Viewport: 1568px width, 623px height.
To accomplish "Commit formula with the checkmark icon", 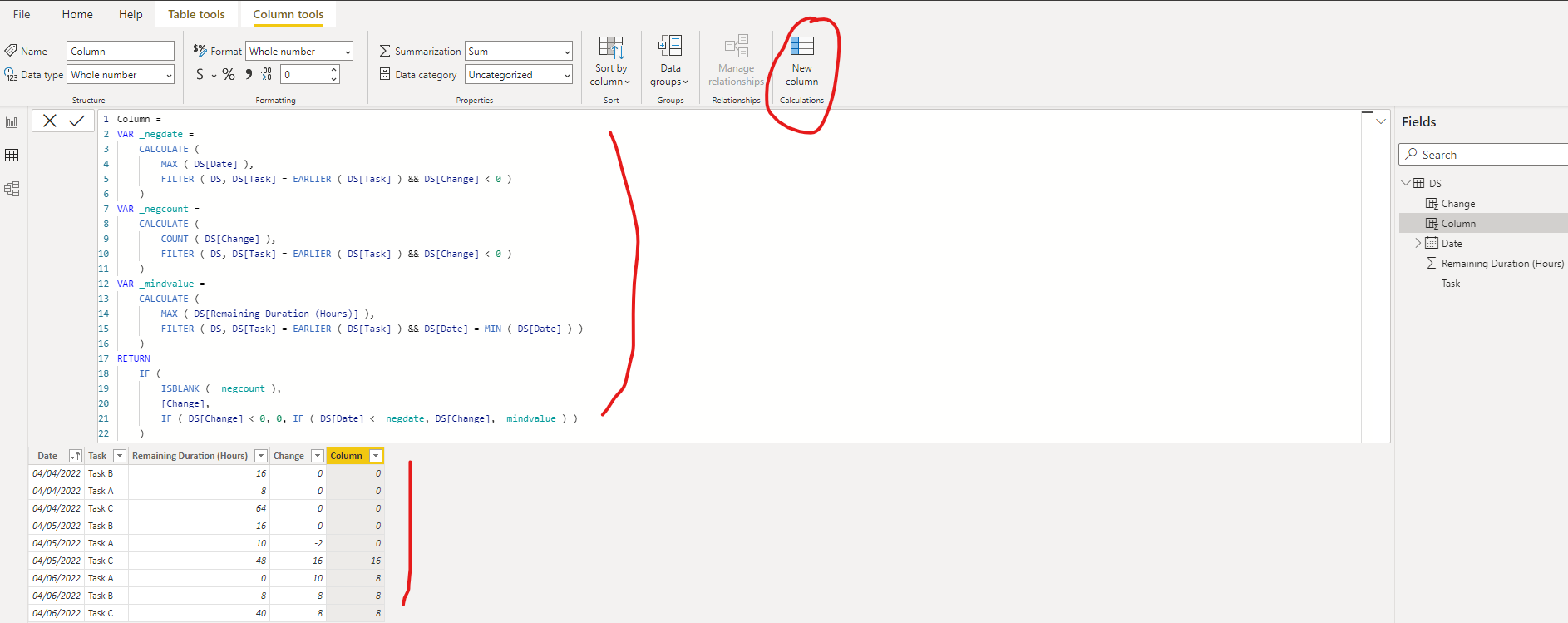I will pyautogui.click(x=77, y=121).
